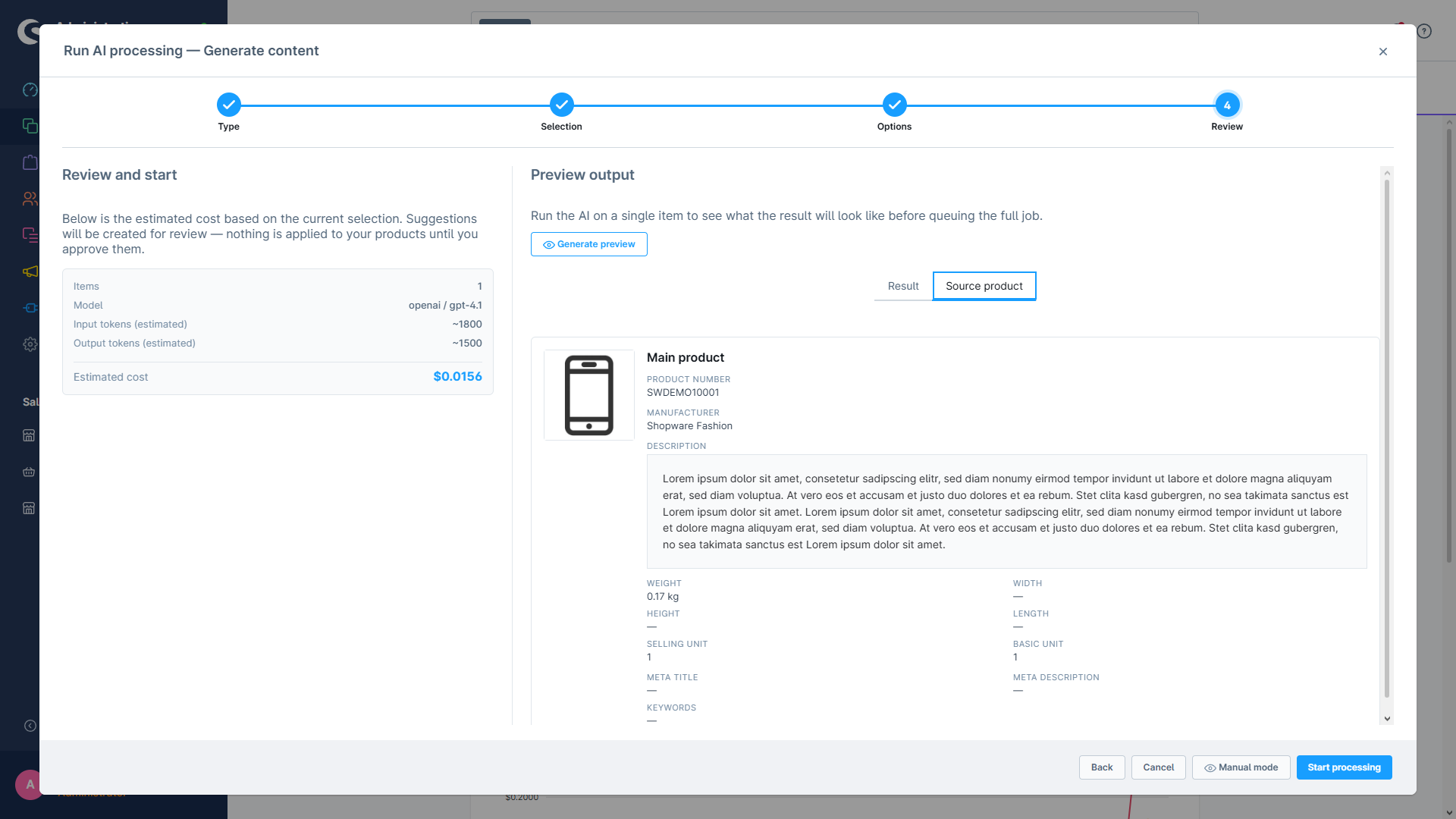The image size is (1456, 819).
Task: Collapse the sidebar with the arrow icon
Action: 30,726
